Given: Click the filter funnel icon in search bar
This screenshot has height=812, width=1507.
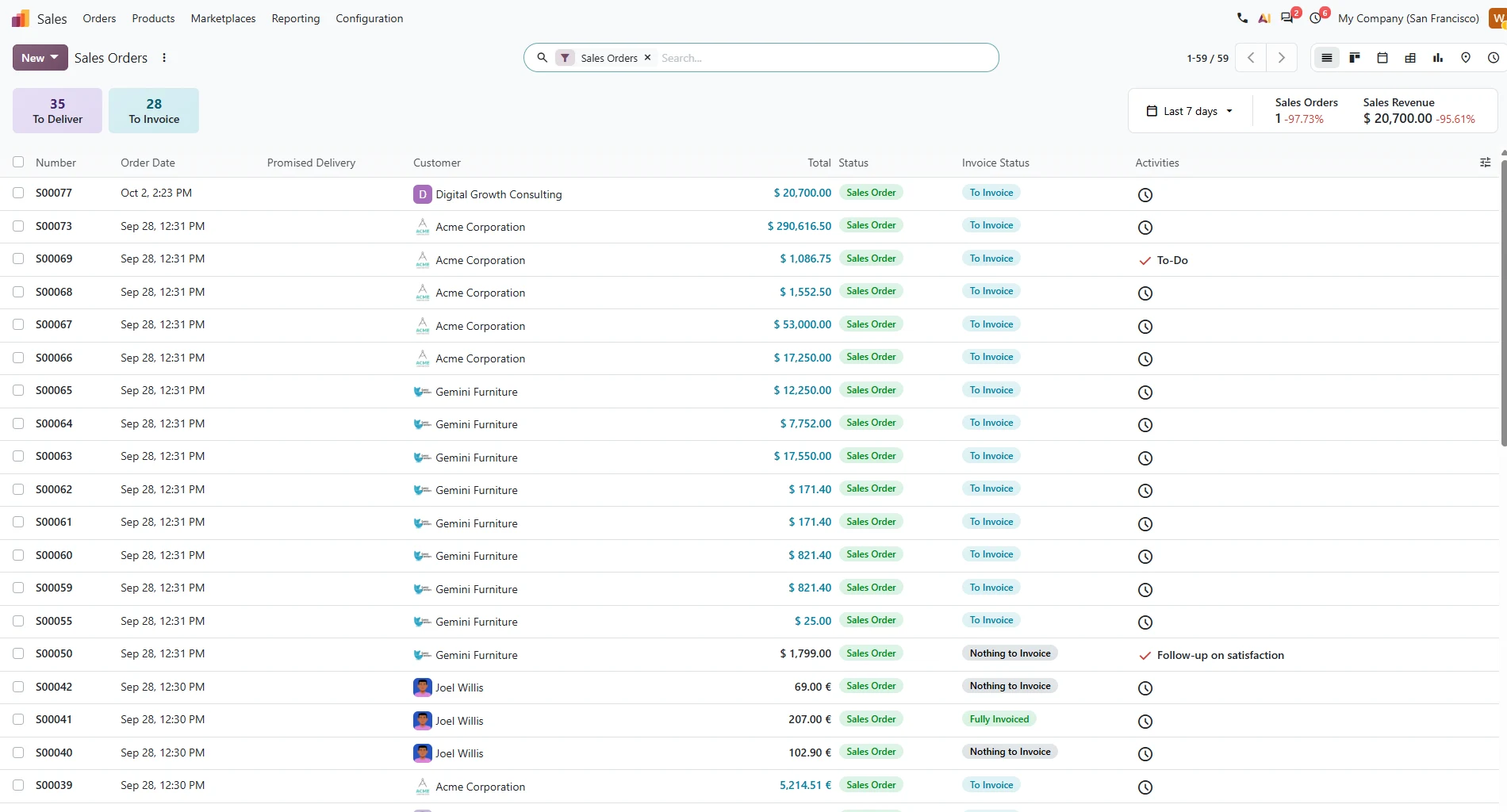Looking at the screenshot, I should click(x=565, y=58).
